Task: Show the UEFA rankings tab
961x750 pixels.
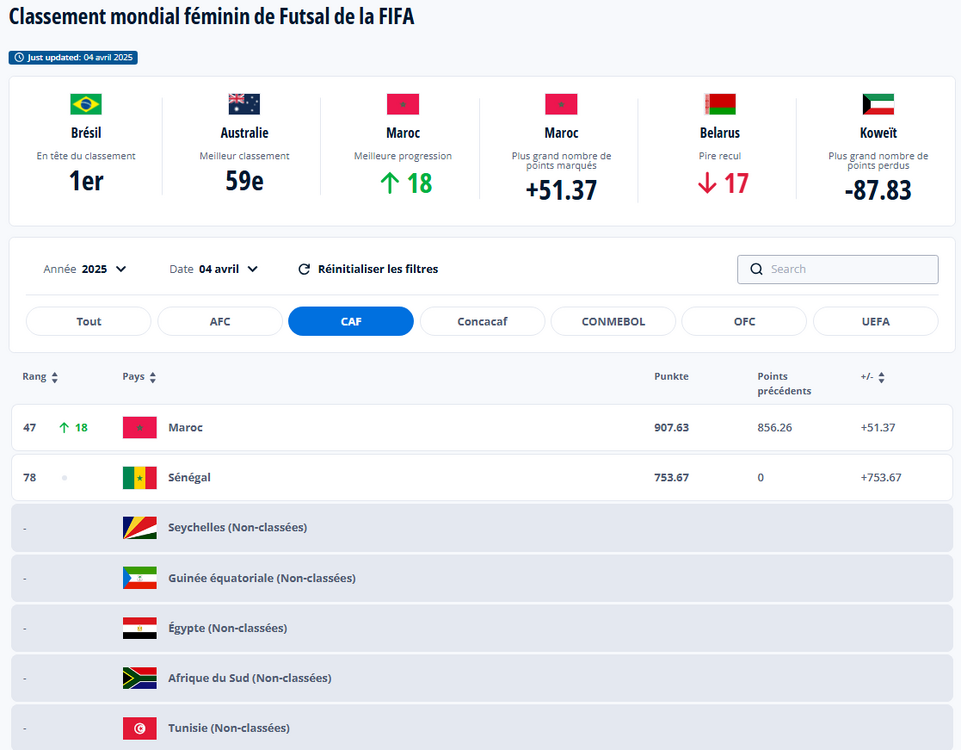Action: pyautogui.click(x=876, y=321)
